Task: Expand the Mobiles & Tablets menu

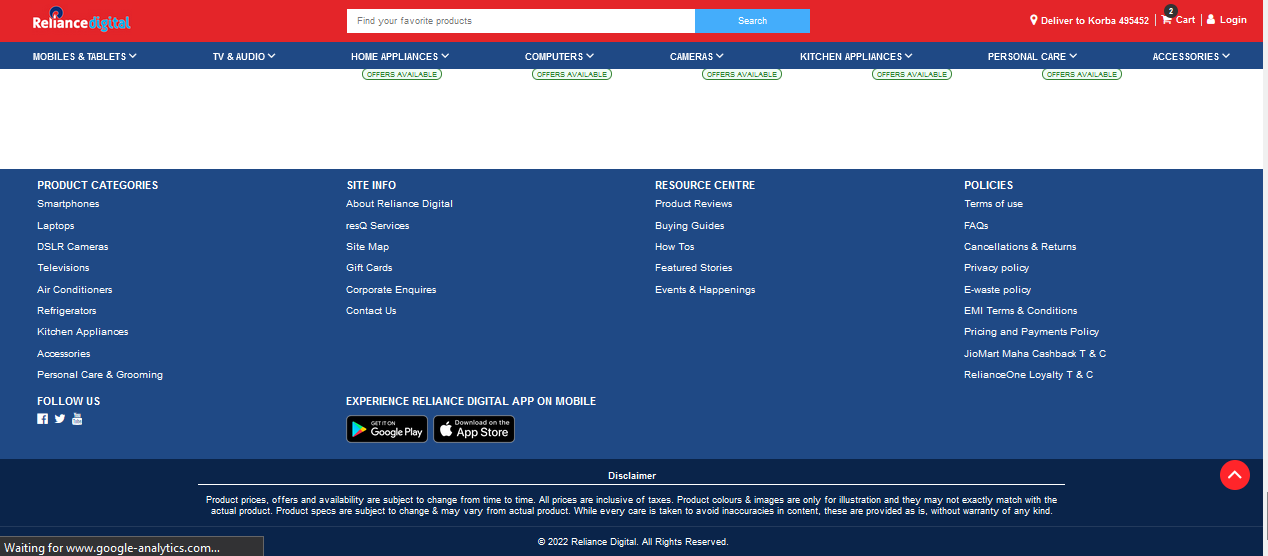Action: click(84, 57)
